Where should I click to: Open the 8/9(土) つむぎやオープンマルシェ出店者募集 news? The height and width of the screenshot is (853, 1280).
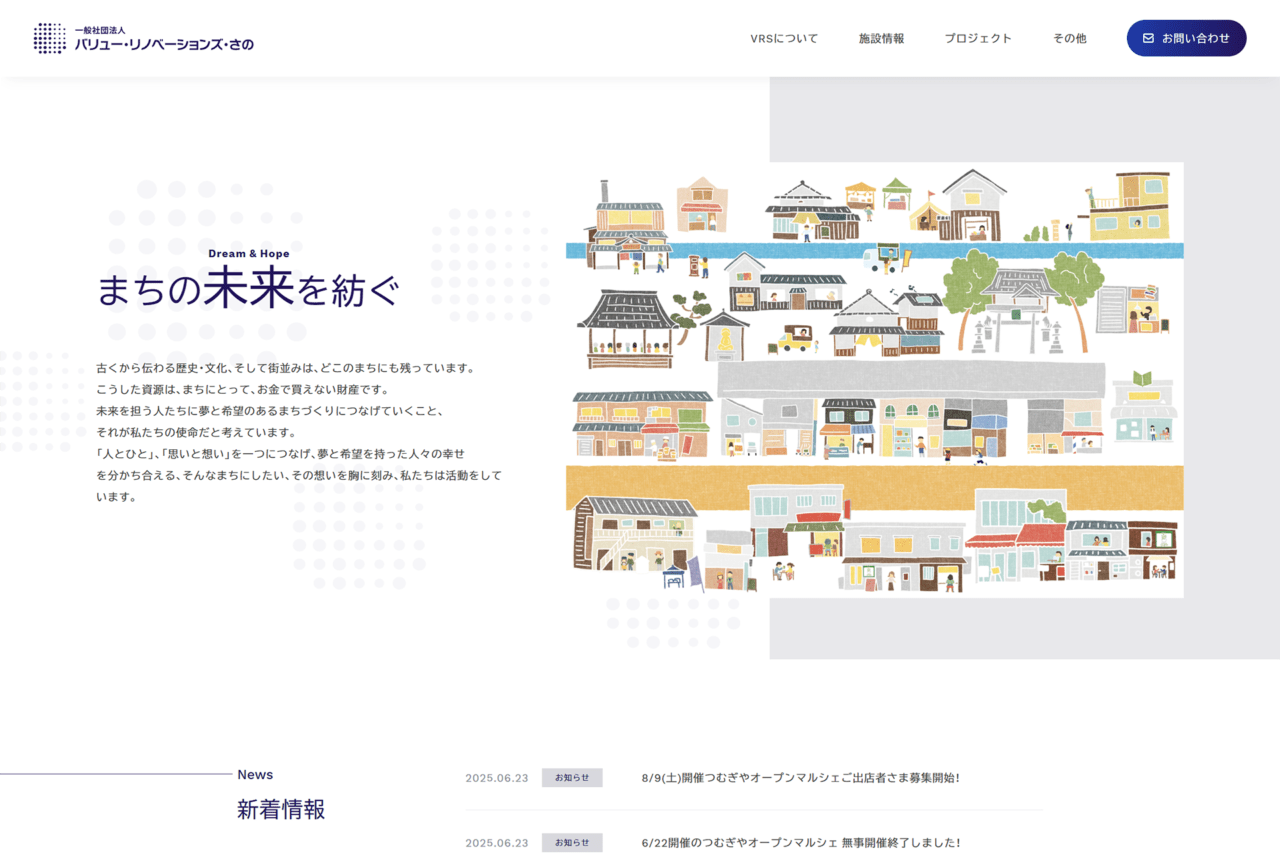click(800, 778)
